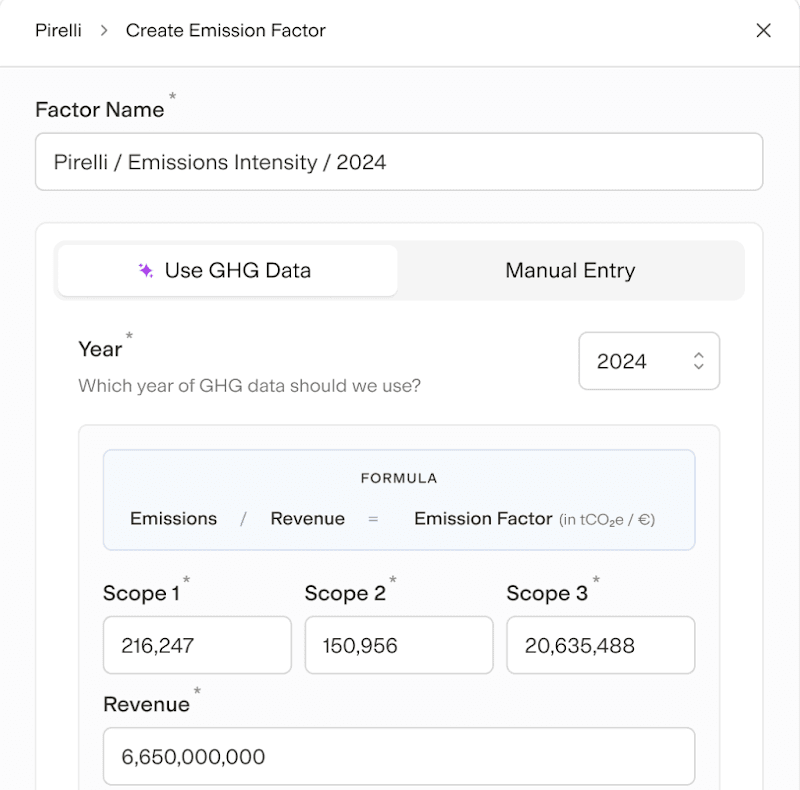Click the 'Revenue' field label
The height and width of the screenshot is (790, 800).
(x=146, y=704)
